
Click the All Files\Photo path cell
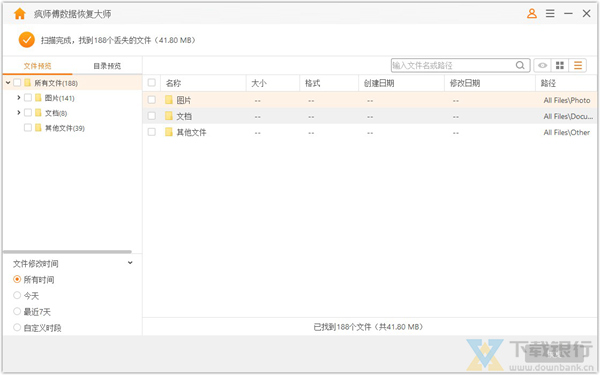[567, 100]
